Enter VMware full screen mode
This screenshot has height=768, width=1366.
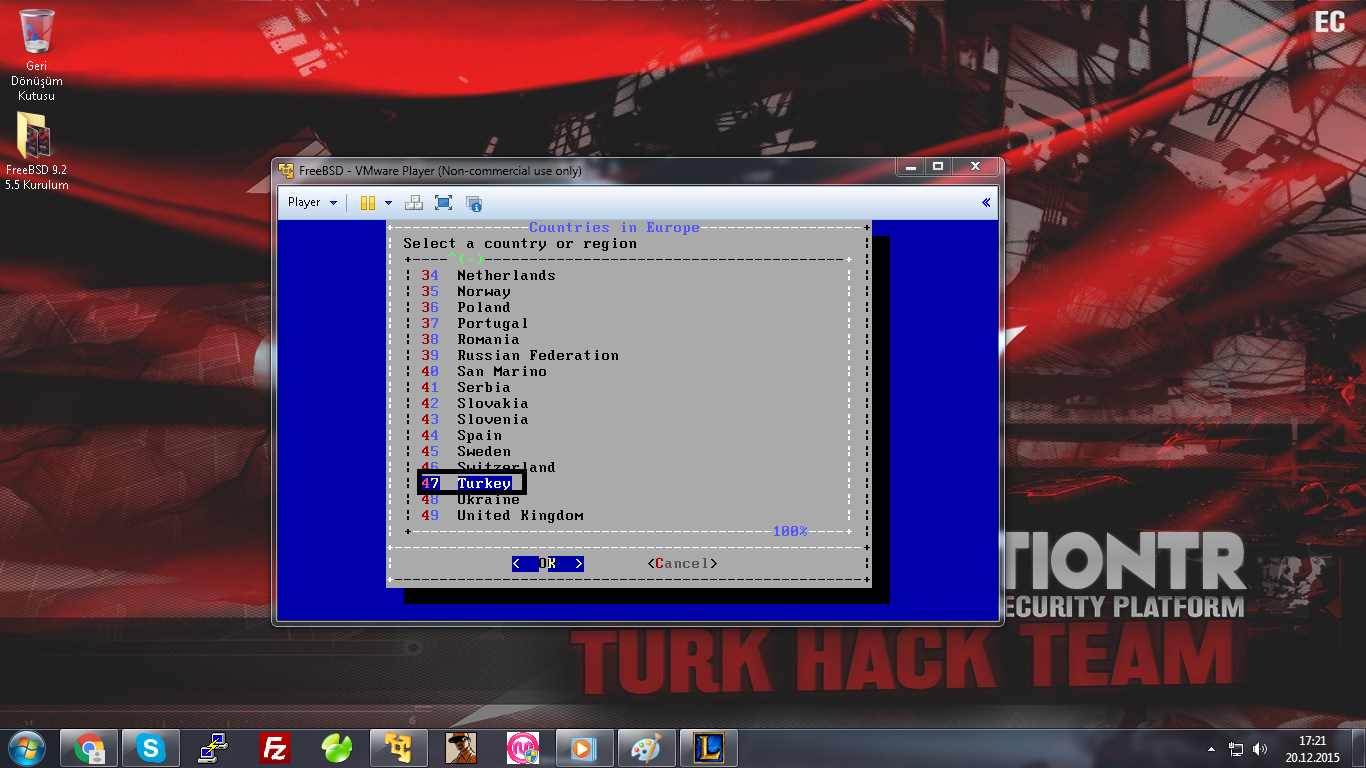444,202
